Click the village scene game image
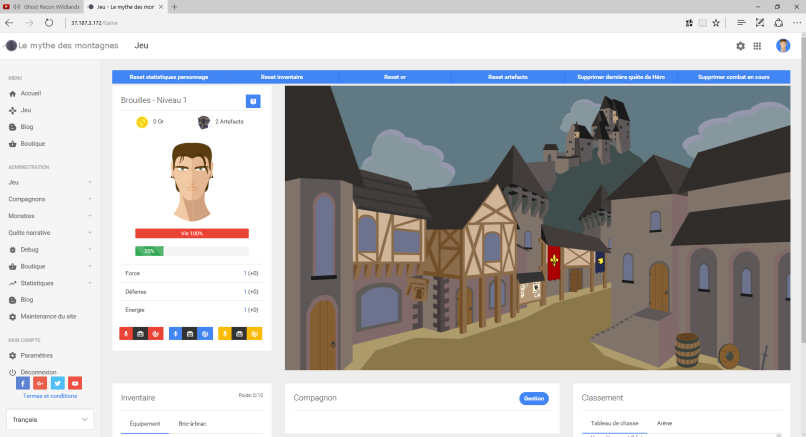This screenshot has width=806, height=437. coord(538,228)
